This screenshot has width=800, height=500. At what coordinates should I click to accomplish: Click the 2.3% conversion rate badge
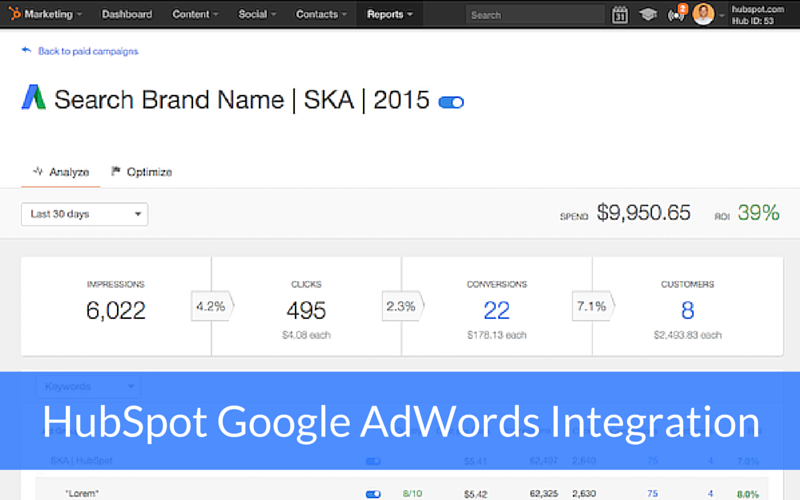coord(403,306)
